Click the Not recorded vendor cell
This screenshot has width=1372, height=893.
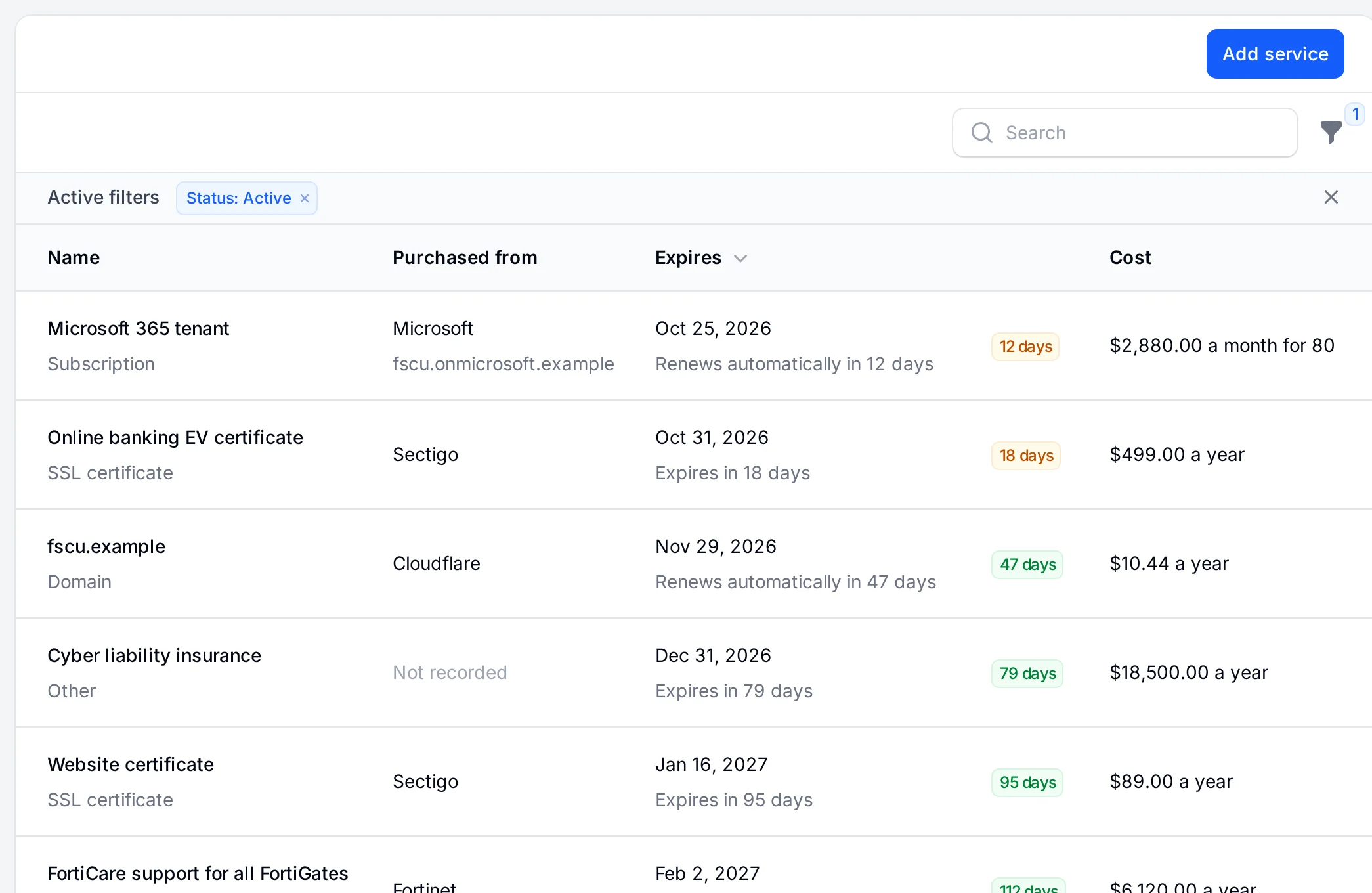[x=450, y=672]
